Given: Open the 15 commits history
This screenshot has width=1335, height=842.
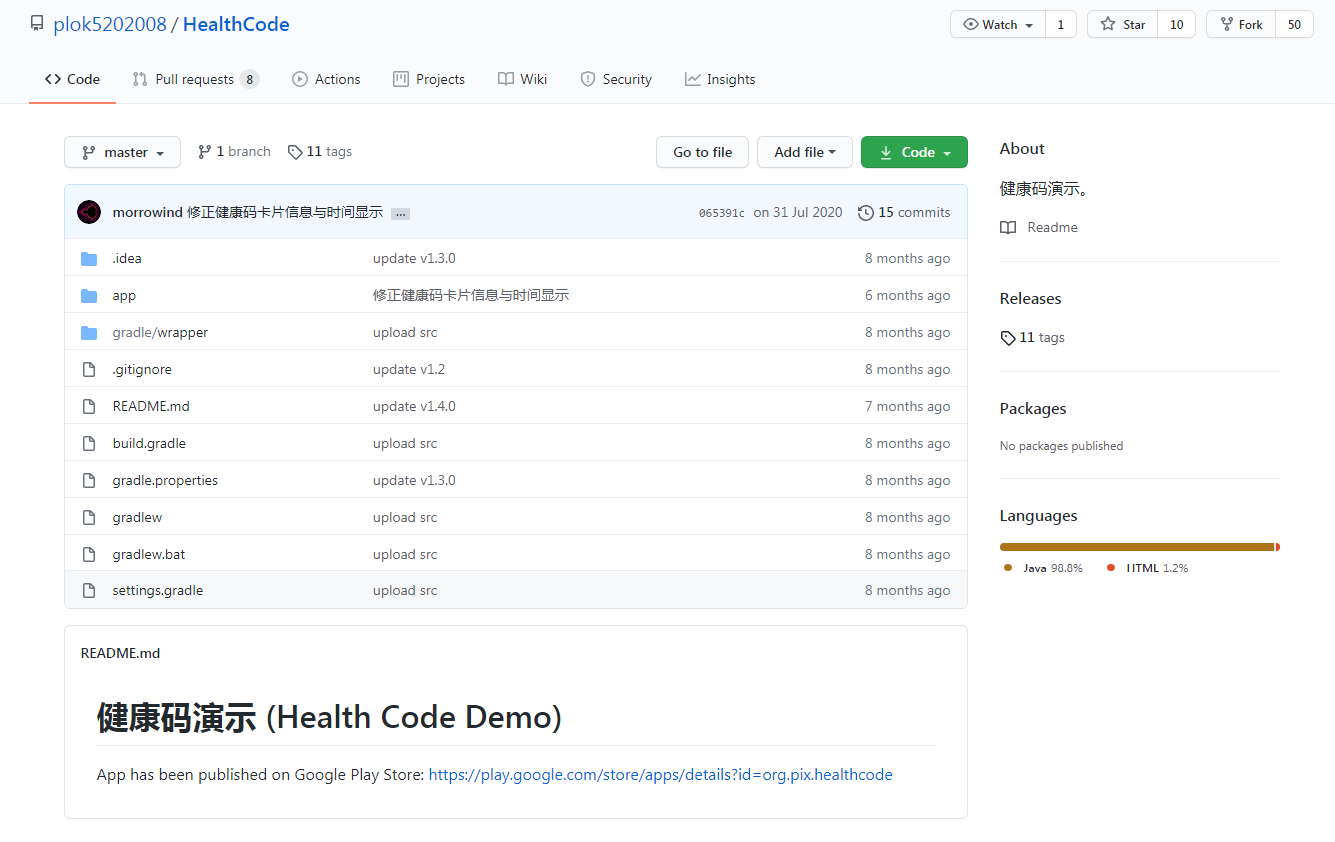Looking at the screenshot, I should point(905,213).
